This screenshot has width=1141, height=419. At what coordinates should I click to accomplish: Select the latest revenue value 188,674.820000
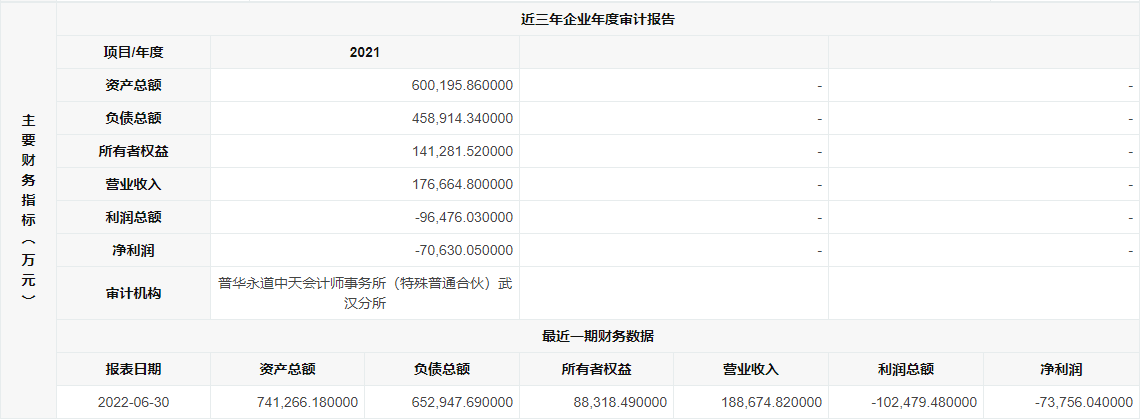[771, 402]
